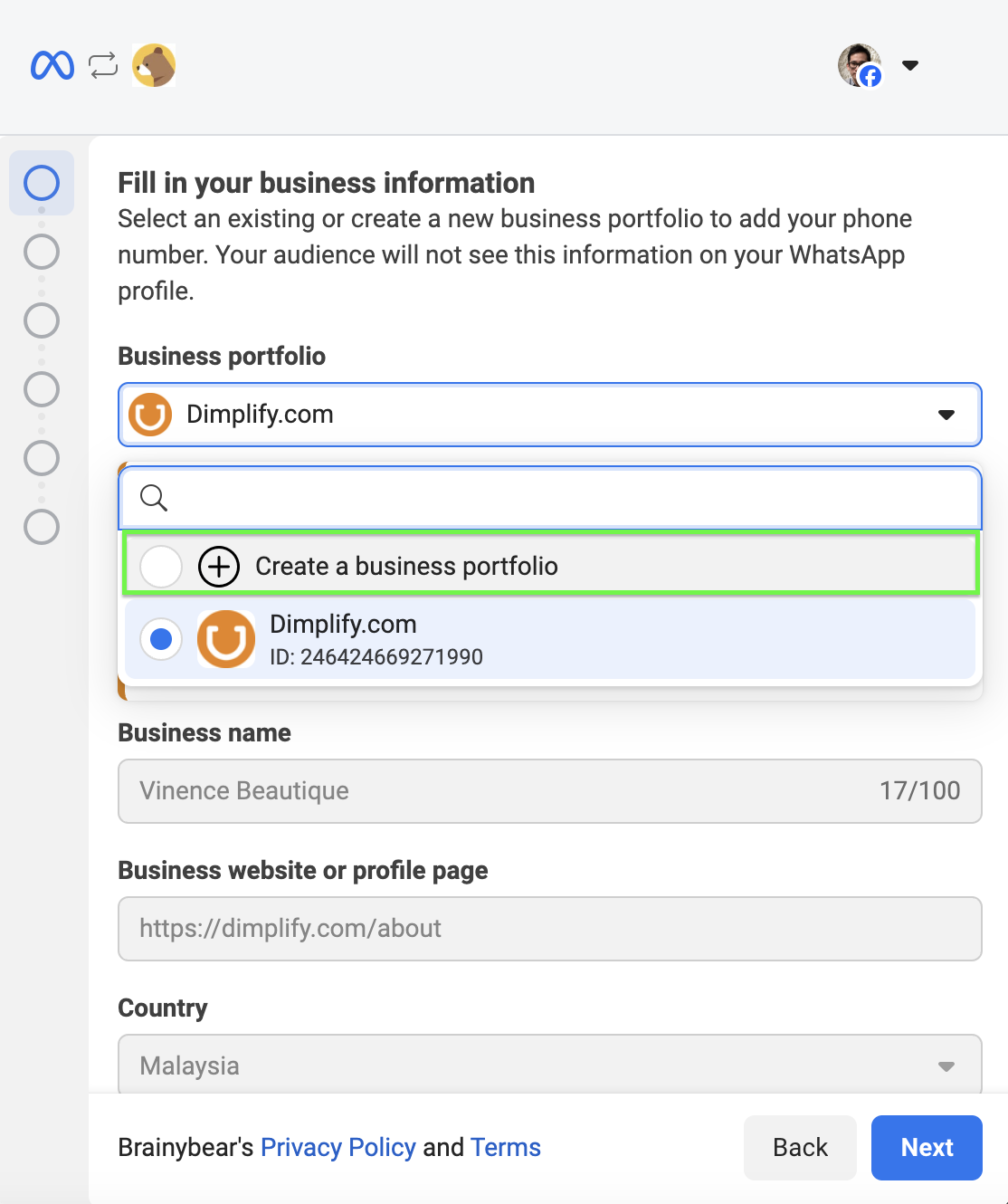
Task: Open Brainybear's Privacy Policy link
Action: pos(338,1148)
